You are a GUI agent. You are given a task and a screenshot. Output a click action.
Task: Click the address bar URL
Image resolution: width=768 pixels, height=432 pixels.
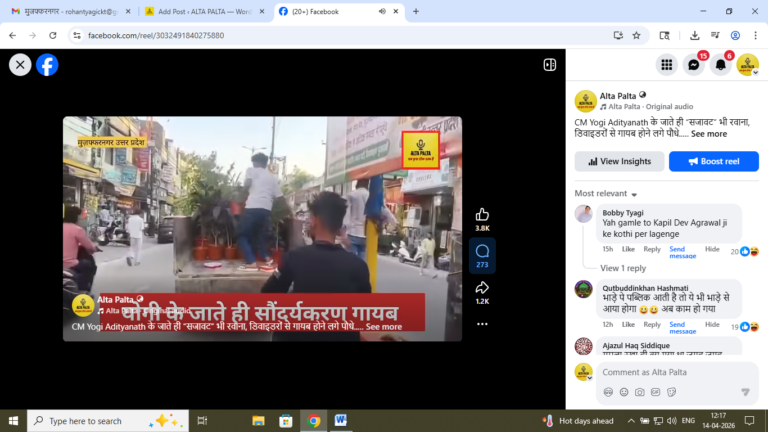(156, 35)
